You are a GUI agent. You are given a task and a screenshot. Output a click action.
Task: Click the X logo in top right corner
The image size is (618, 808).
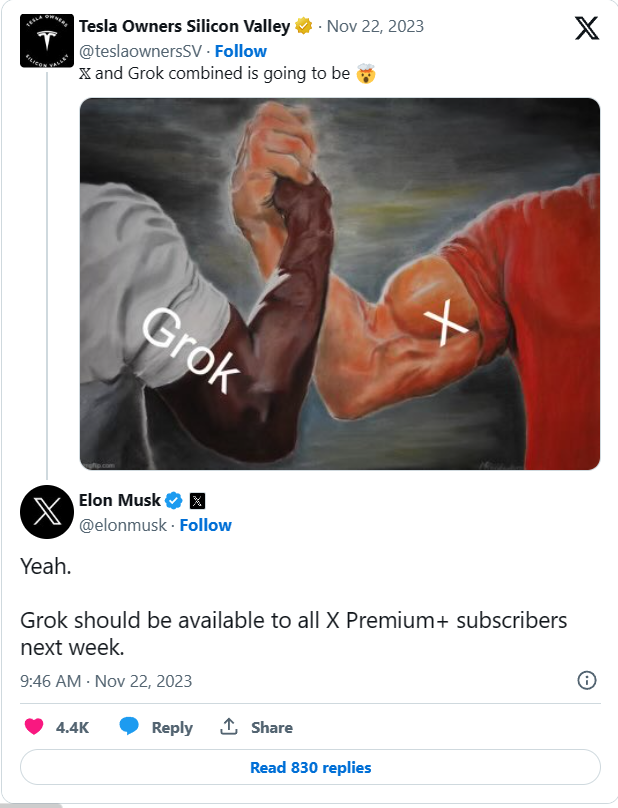point(587,28)
